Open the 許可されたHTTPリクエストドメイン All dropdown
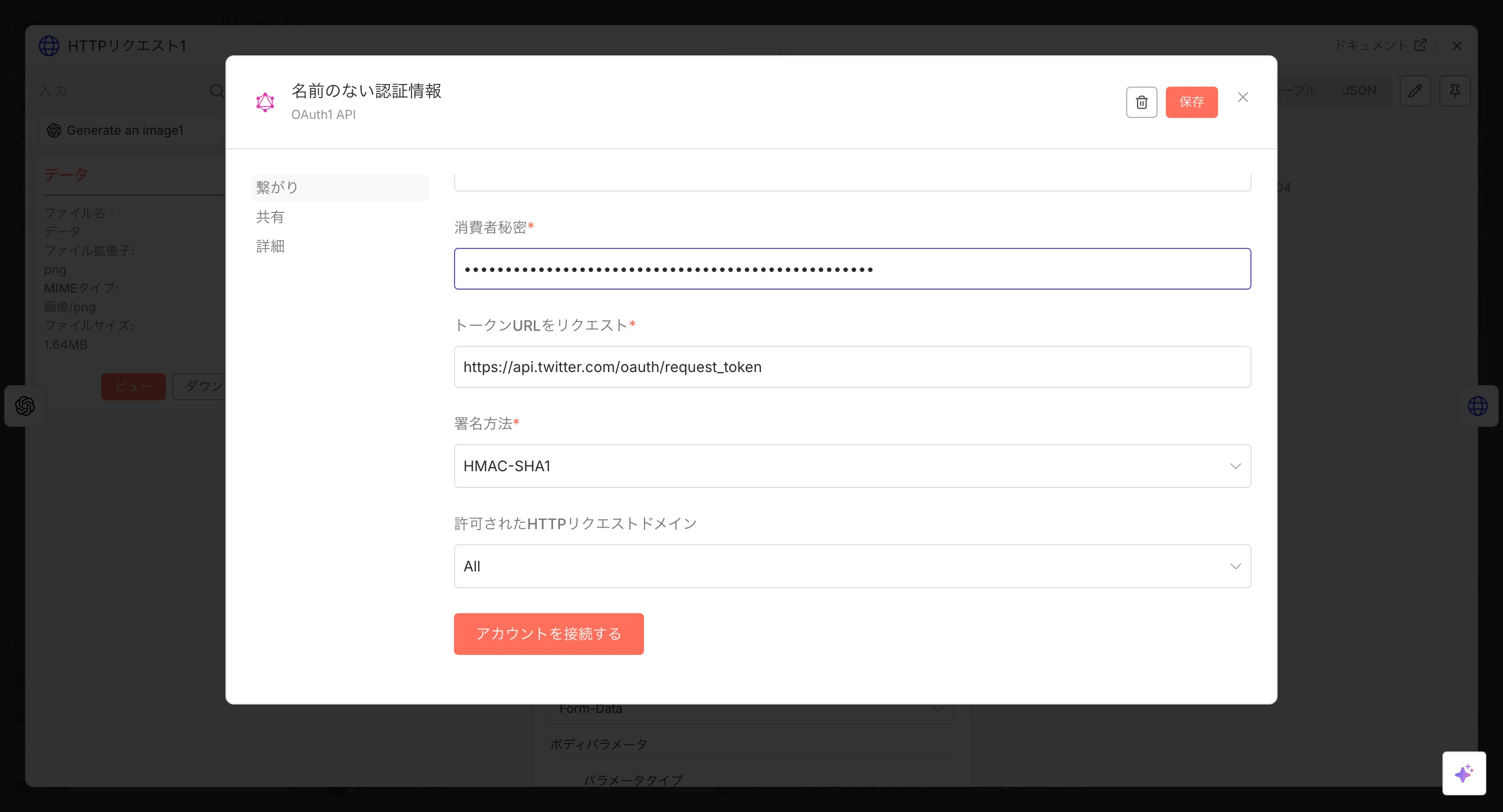Image resolution: width=1503 pixels, height=812 pixels. click(852, 566)
